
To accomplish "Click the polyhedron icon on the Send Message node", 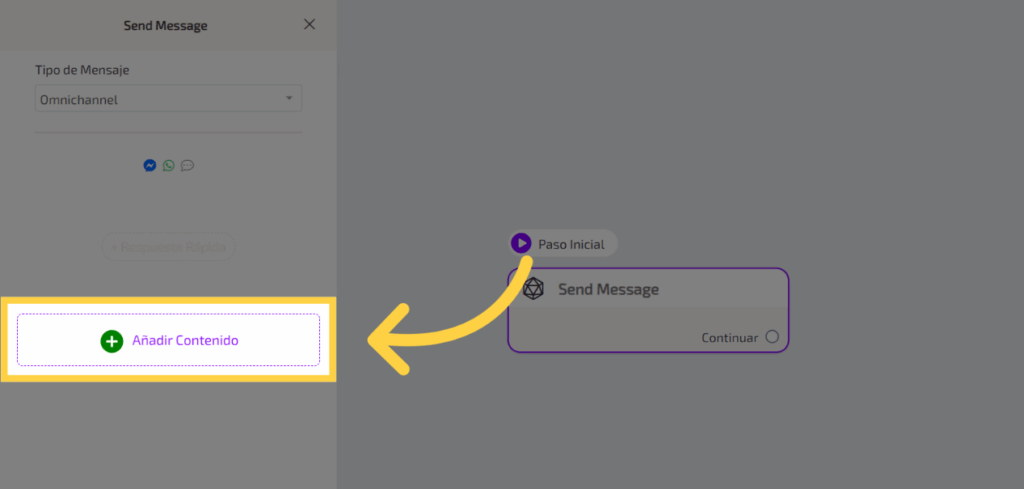I will click(534, 289).
